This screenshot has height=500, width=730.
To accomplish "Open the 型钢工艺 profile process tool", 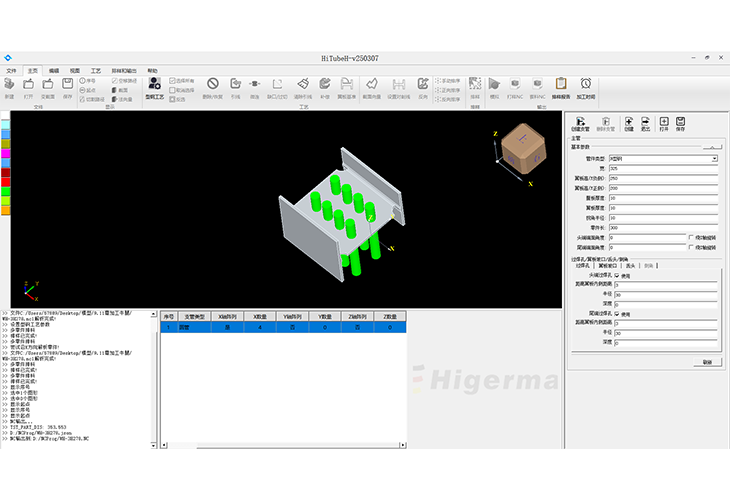I will click(152, 88).
